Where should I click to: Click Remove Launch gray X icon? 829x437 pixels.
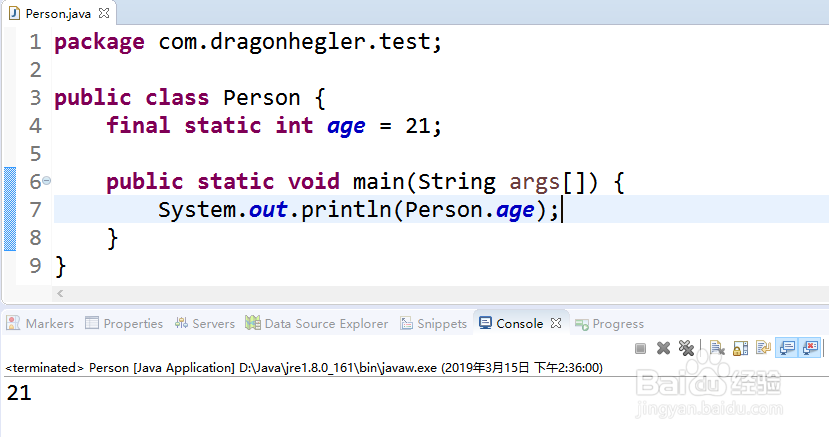coord(663,348)
